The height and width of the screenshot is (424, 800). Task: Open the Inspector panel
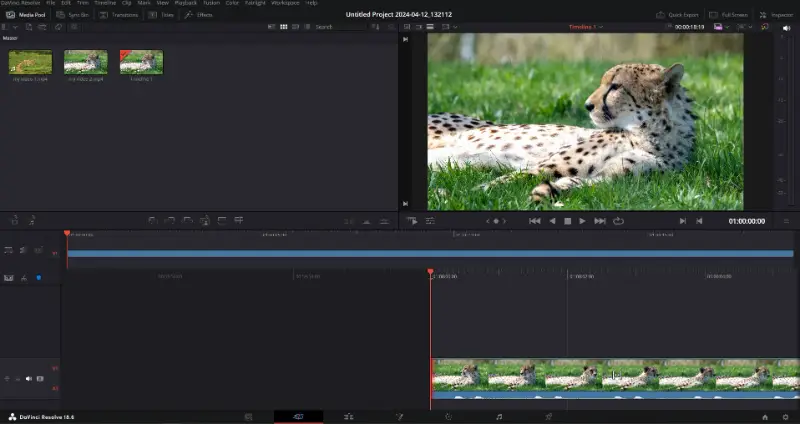coord(776,15)
